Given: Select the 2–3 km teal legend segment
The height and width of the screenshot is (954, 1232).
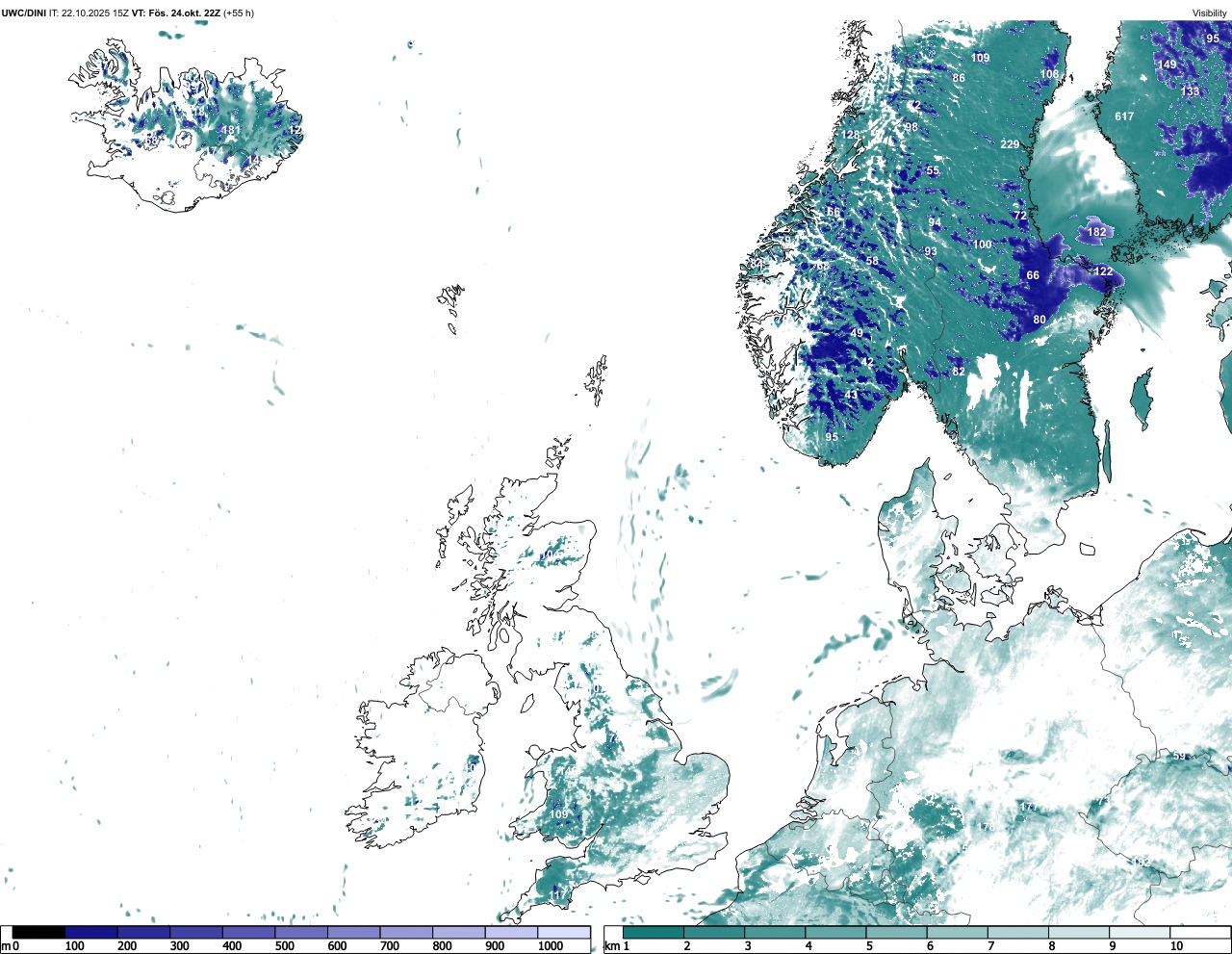Looking at the screenshot, I should [714, 933].
